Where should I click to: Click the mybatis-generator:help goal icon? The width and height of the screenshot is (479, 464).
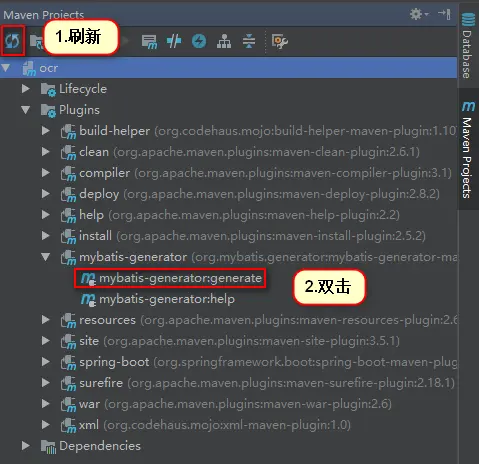pos(88,299)
